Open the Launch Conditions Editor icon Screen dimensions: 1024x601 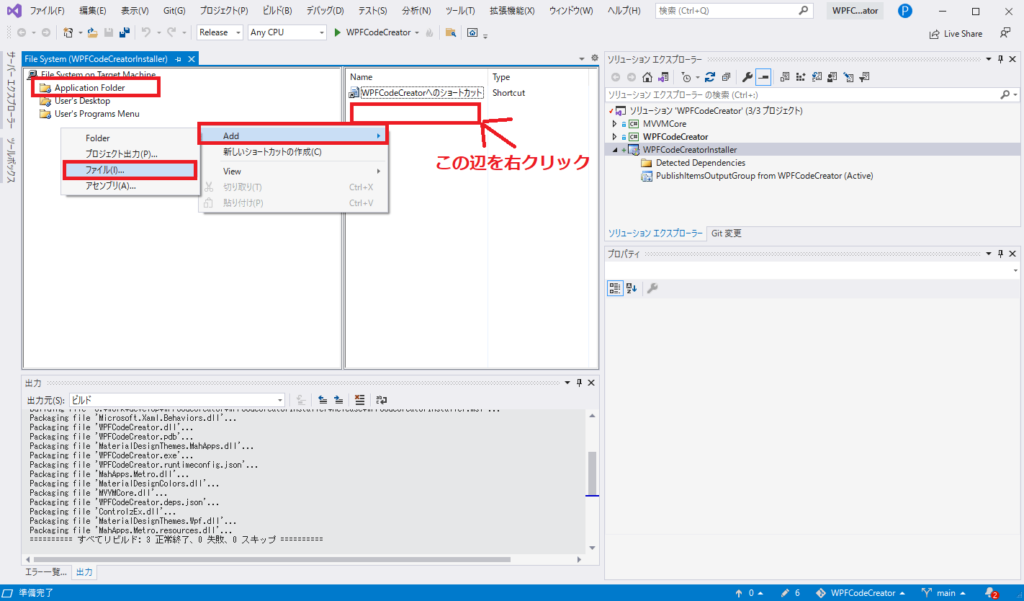[865, 77]
